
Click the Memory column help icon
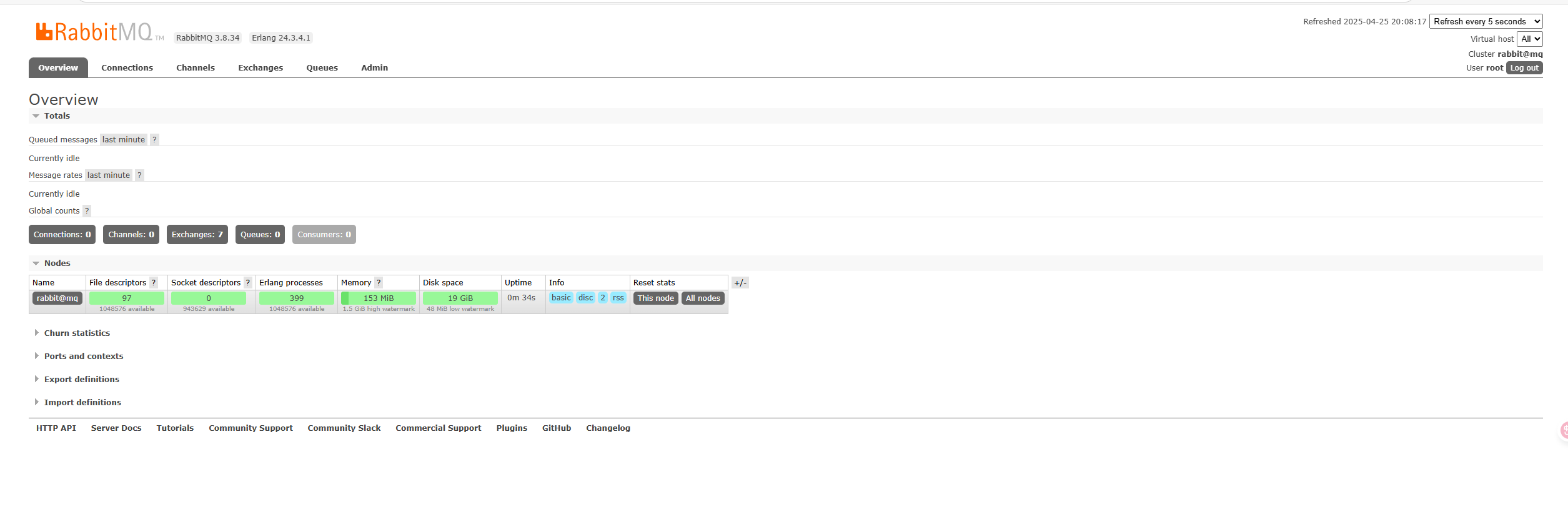(x=379, y=283)
